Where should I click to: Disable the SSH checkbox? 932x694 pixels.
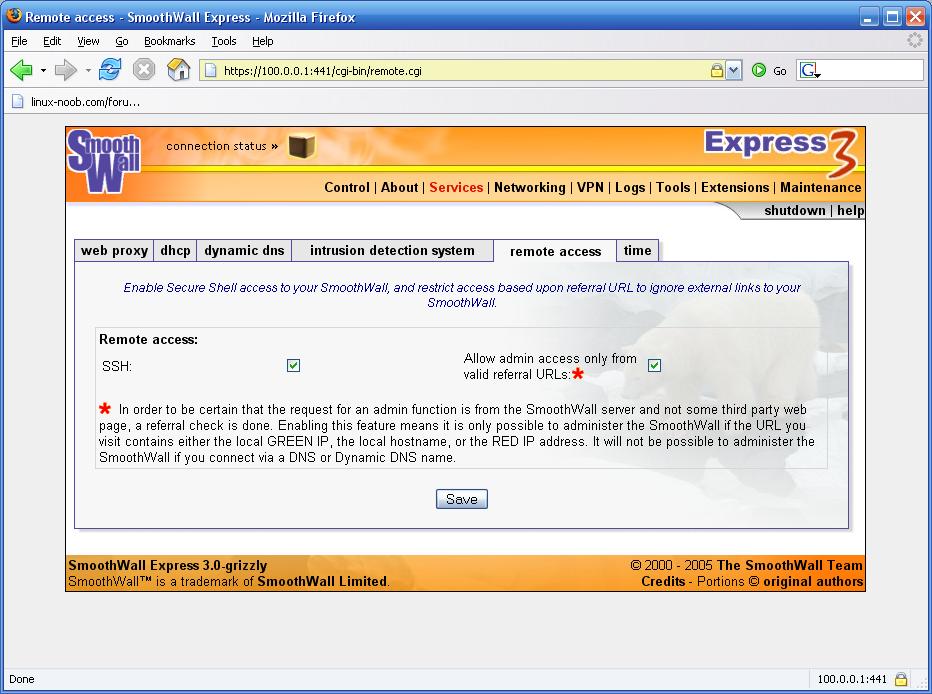[294, 365]
